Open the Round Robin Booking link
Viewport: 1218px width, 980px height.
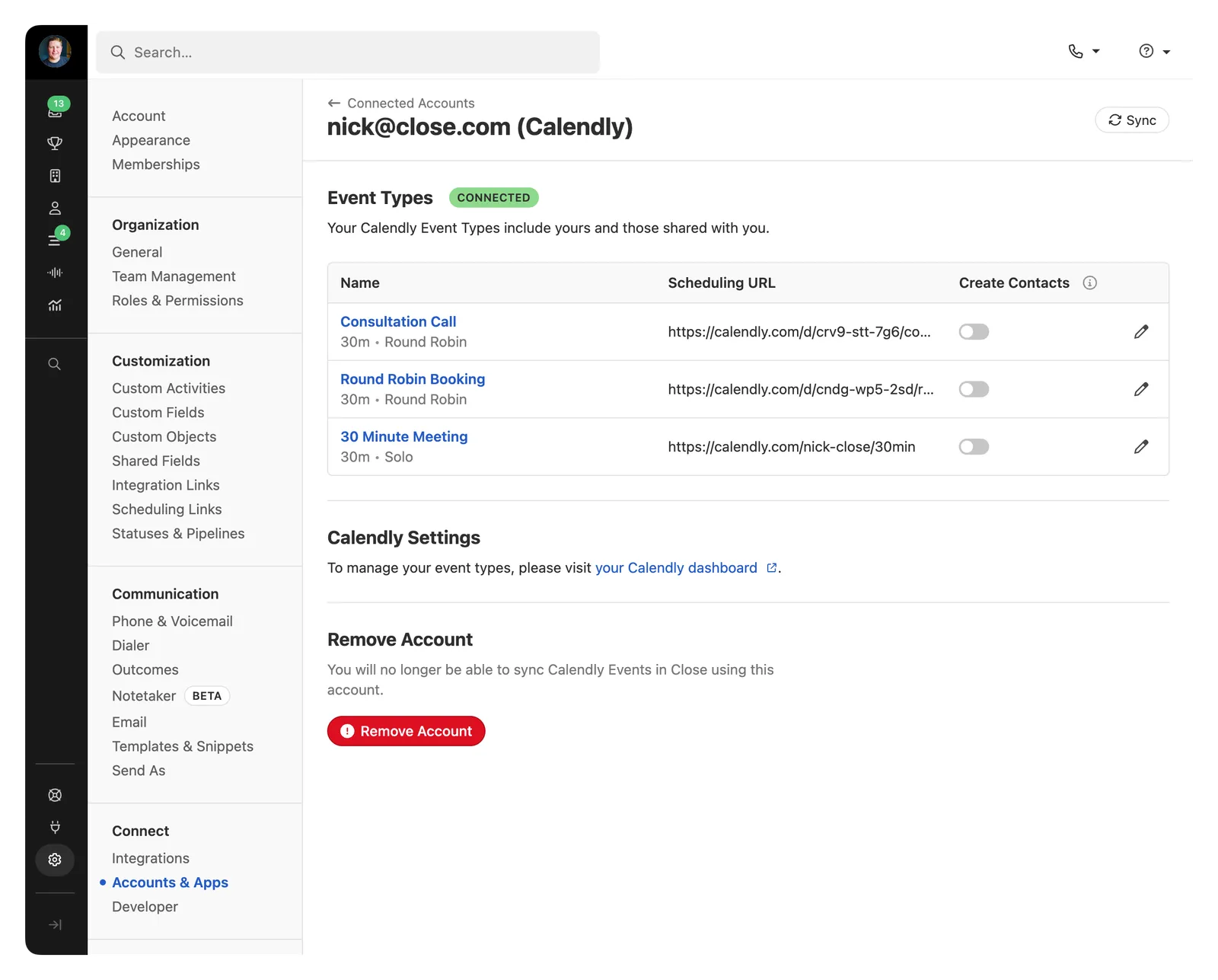(413, 379)
